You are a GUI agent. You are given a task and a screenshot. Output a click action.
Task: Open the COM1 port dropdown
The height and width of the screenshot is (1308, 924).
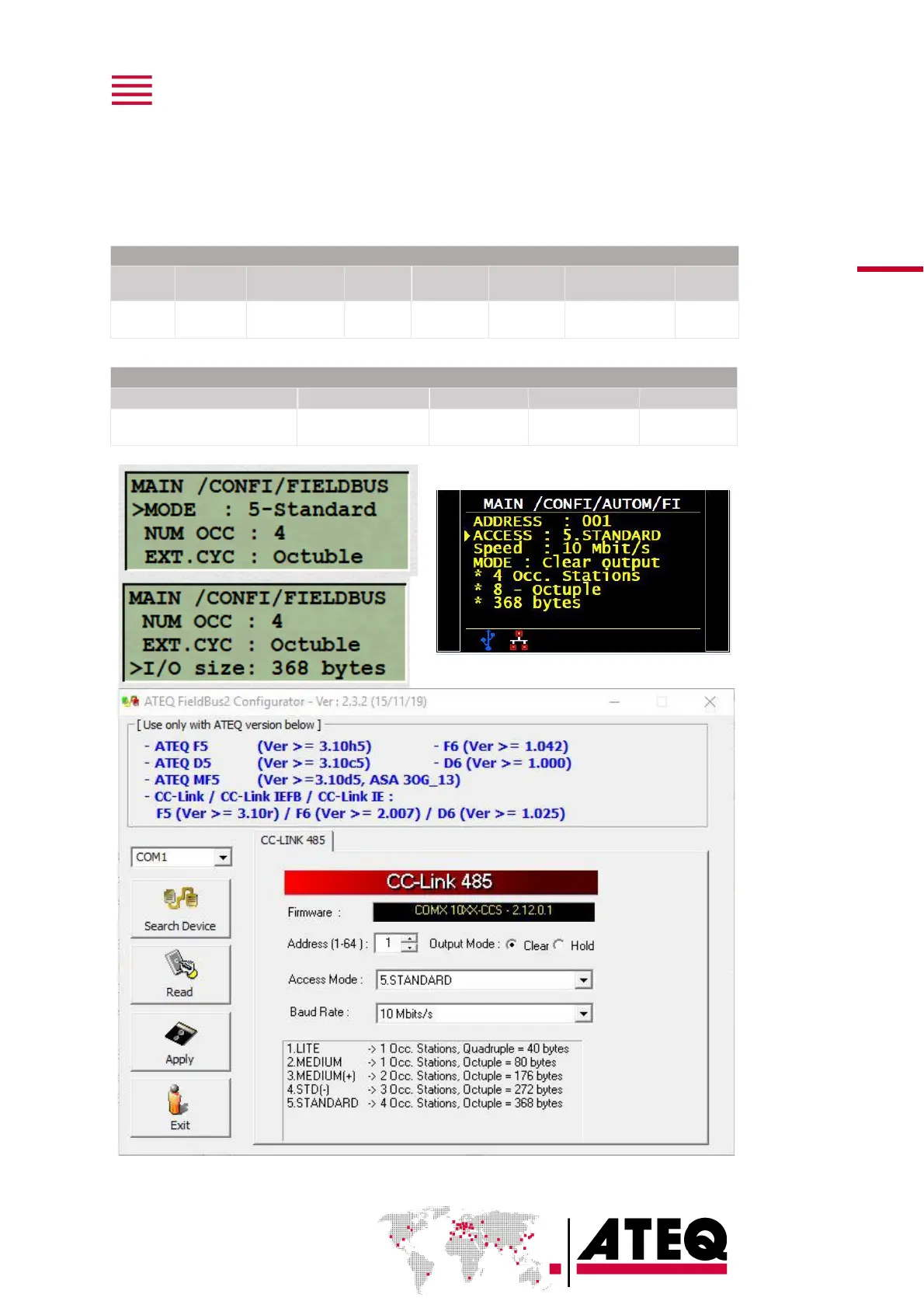pyautogui.click(x=224, y=857)
